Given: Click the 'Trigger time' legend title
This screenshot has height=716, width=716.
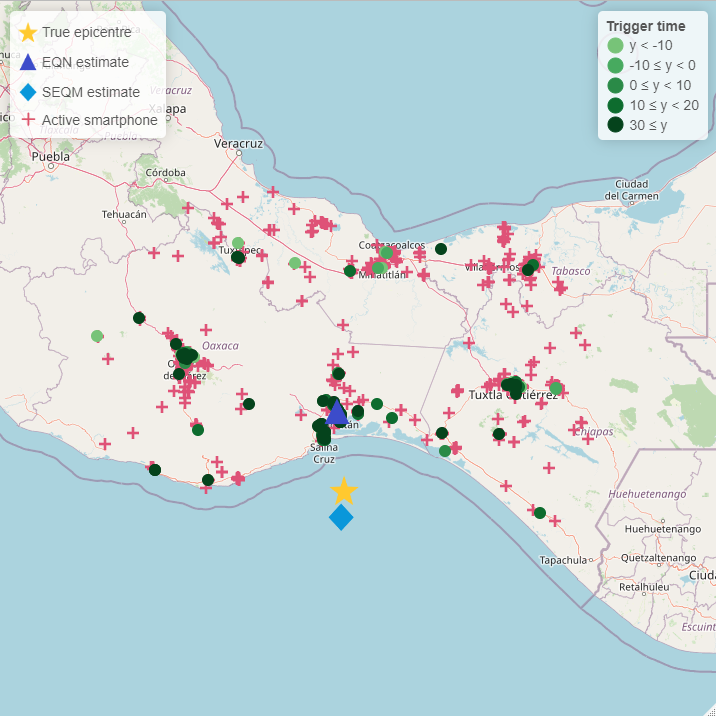Looking at the screenshot, I should click(x=646, y=26).
